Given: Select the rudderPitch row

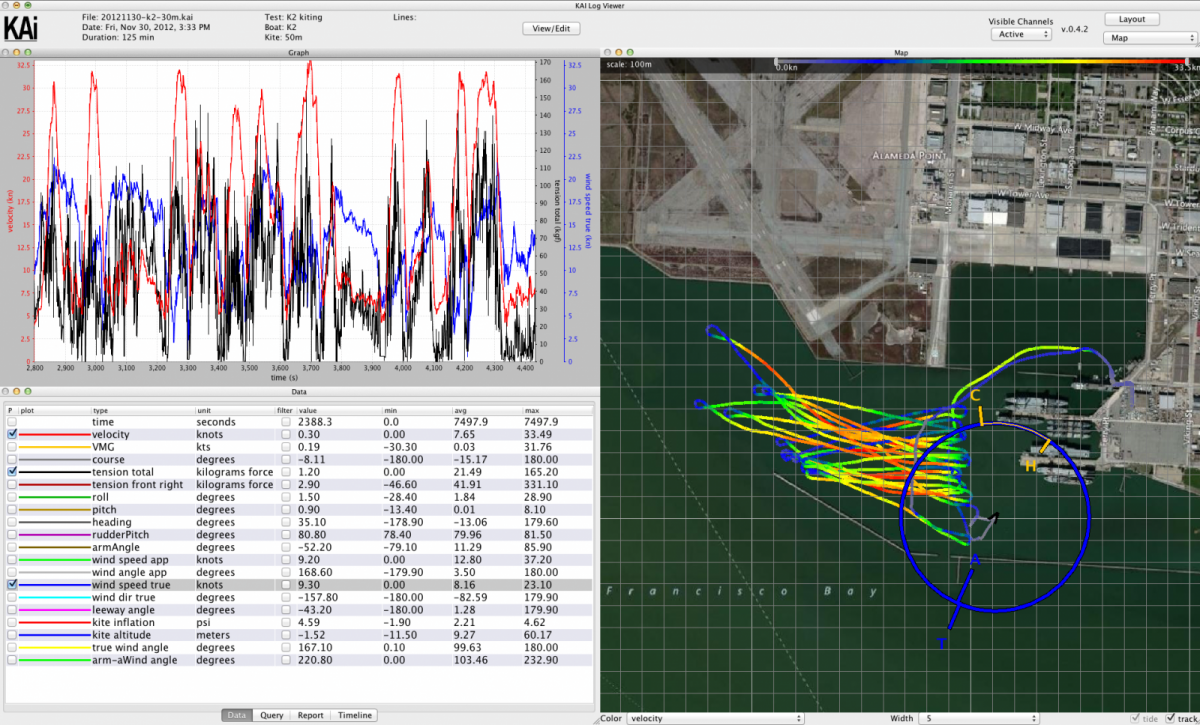Looking at the screenshot, I should point(299,535).
